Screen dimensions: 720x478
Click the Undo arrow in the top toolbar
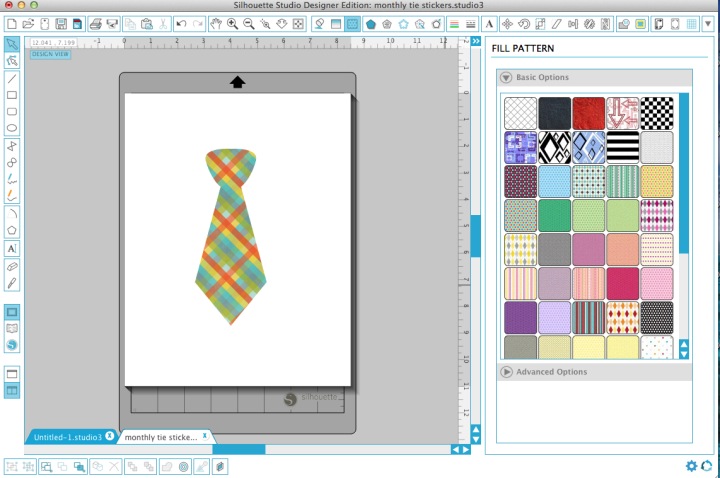pos(181,23)
